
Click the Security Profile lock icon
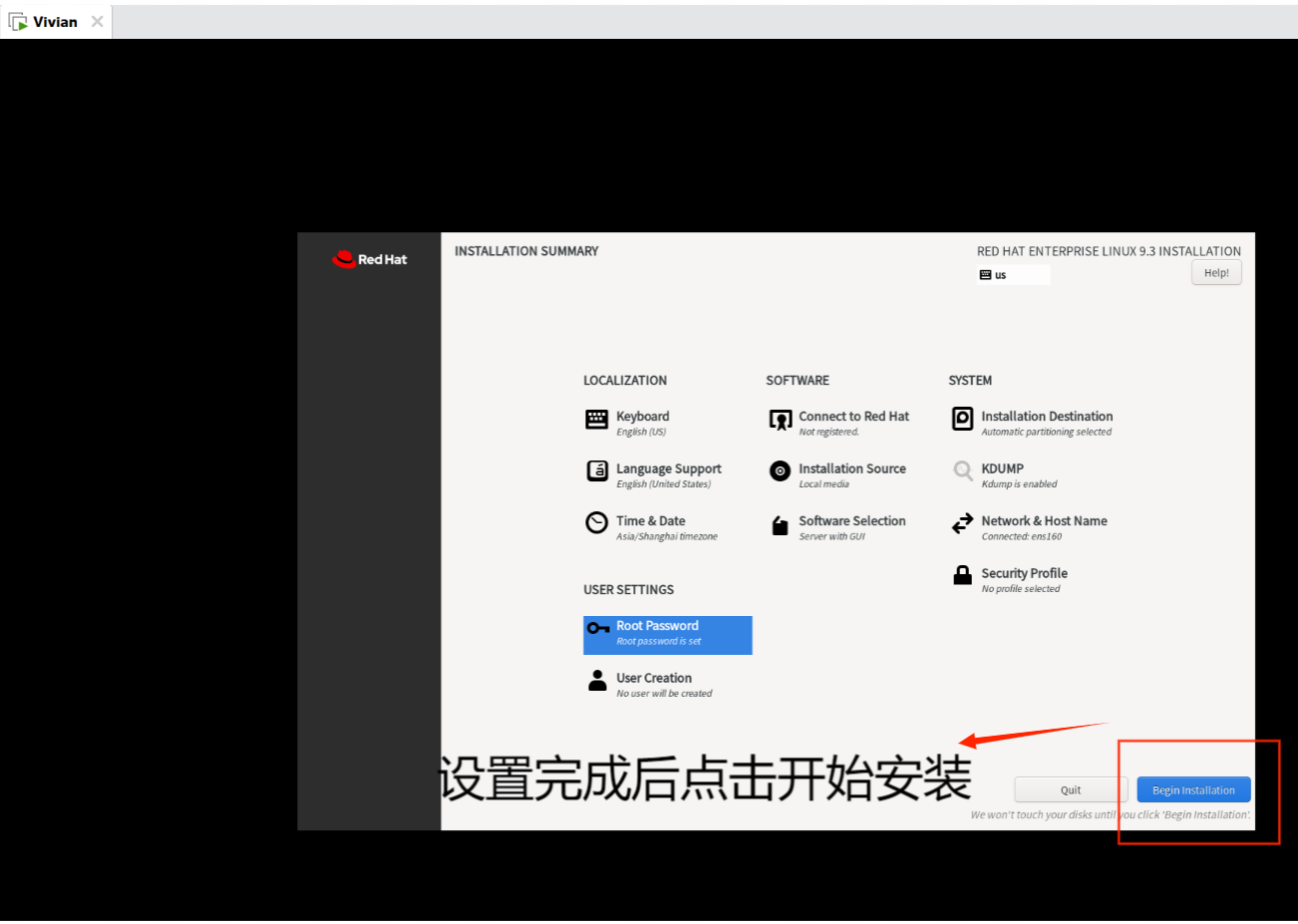[962, 575]
